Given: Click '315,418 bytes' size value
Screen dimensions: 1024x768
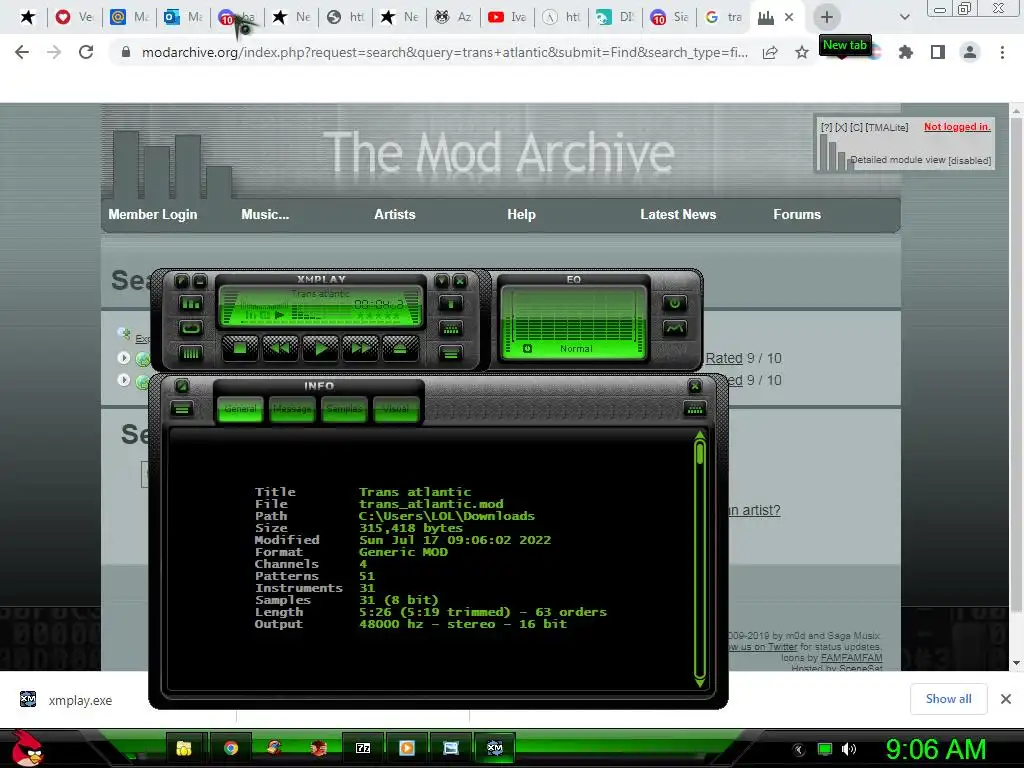Looking at the screenshot, I should coord(411,528).
